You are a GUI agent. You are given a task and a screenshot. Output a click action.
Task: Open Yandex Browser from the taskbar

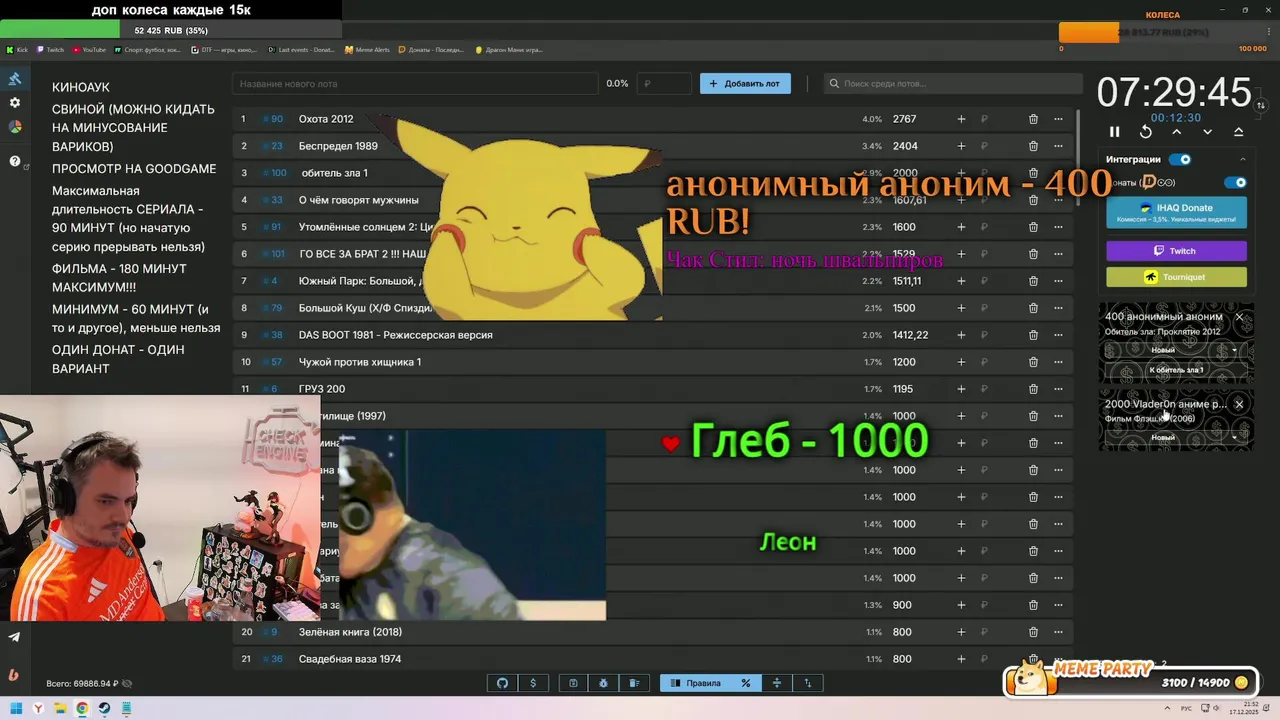coord(38,709)
